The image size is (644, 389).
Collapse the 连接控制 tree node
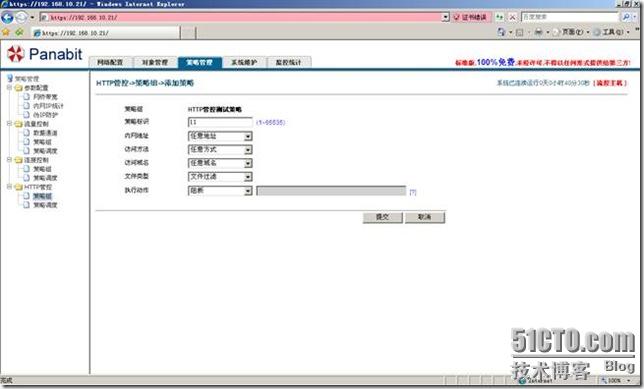point(9,160)
